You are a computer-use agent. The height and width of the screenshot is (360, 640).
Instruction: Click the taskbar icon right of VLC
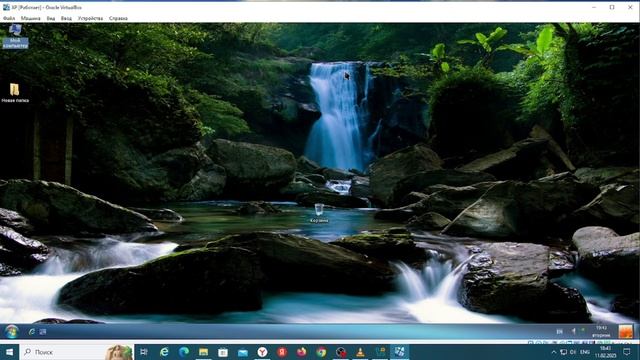pyautogui.click(x=380, y=352)
